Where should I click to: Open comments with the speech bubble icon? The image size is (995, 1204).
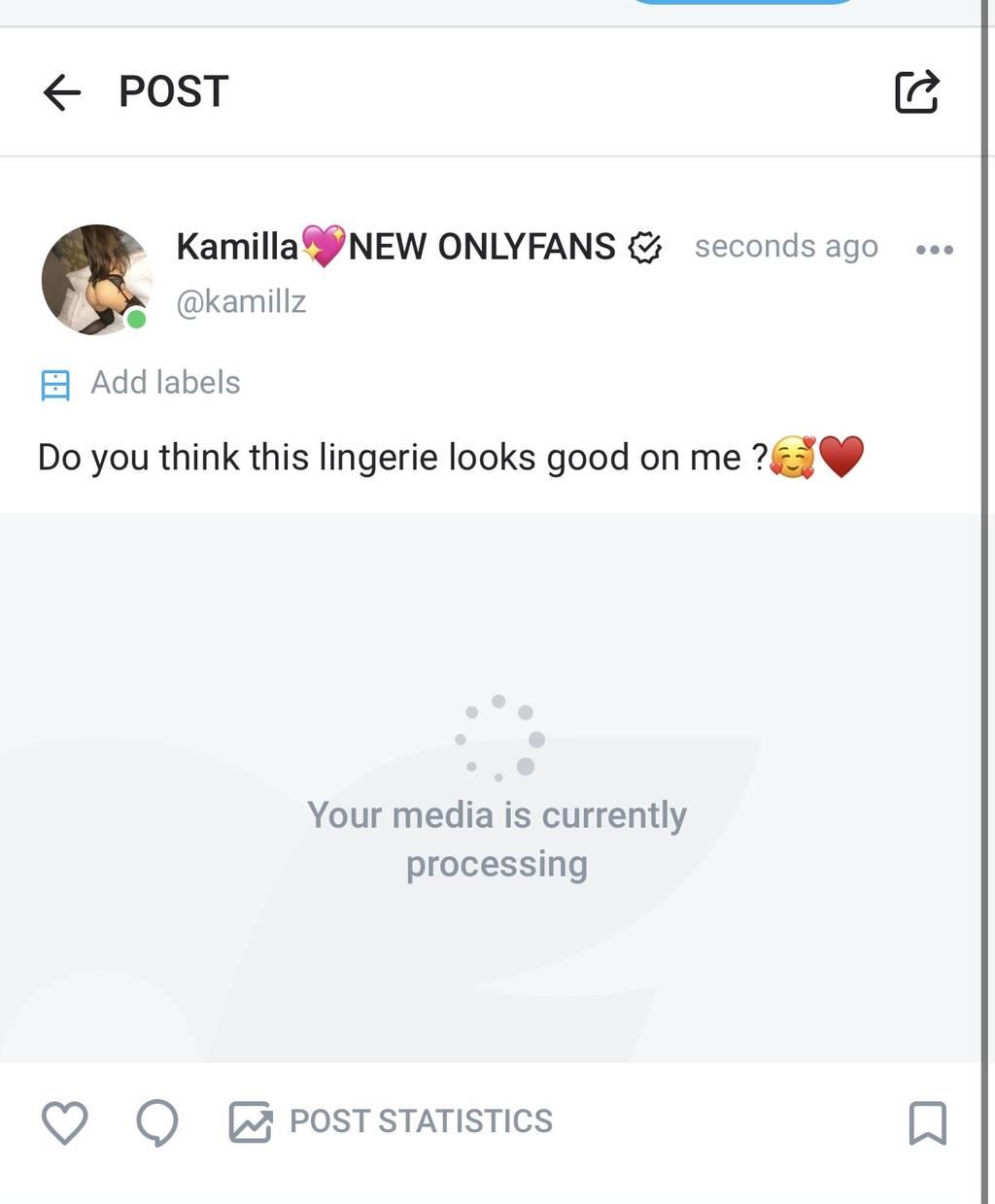(156, 1122)
